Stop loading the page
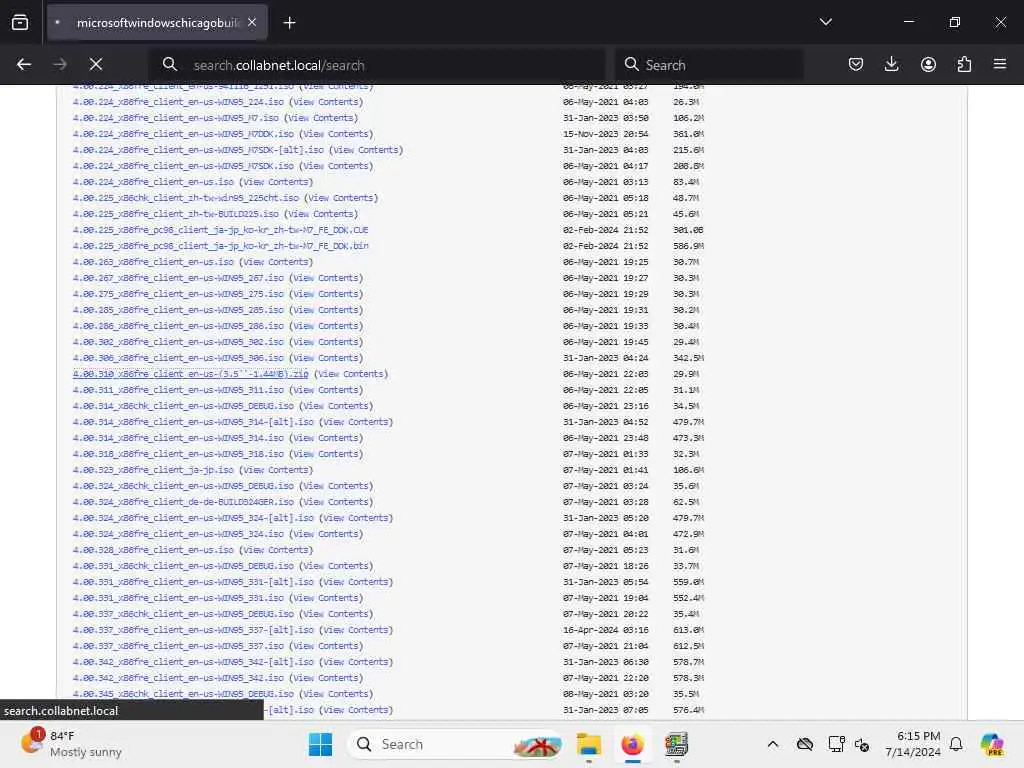This screenshot has height=768, width=1024. pos(96,64)
